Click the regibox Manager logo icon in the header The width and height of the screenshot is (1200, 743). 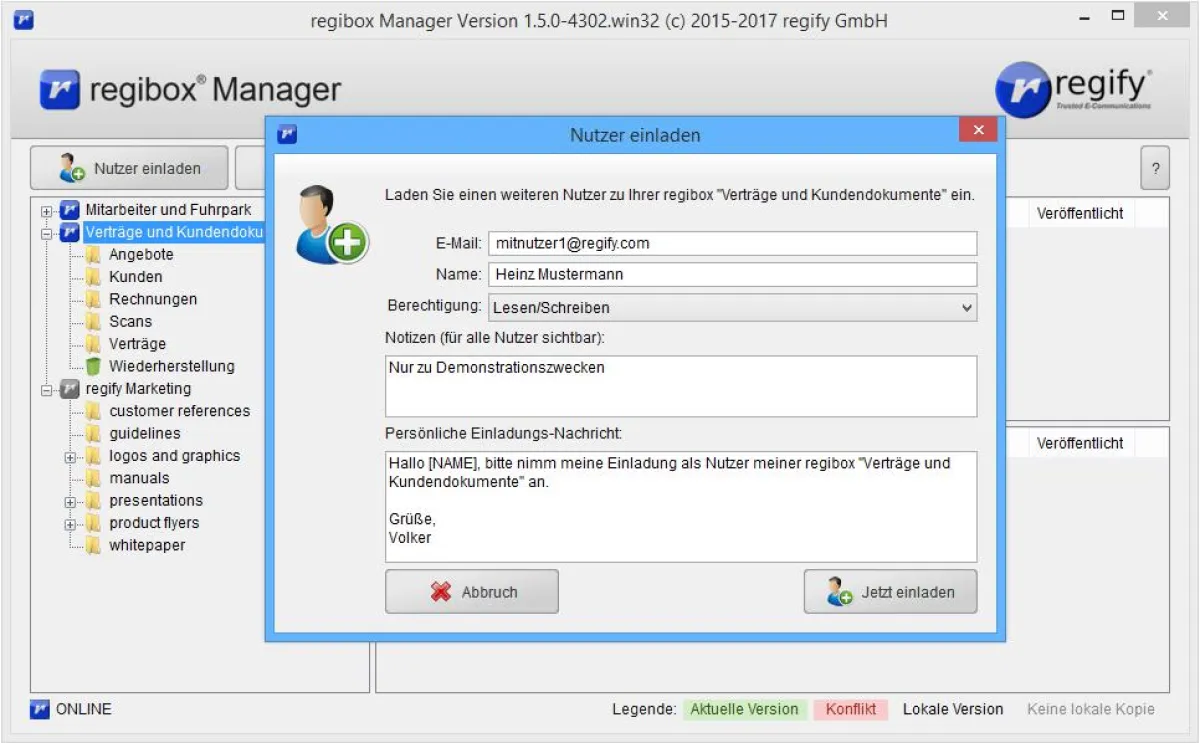tap(61, 89)
